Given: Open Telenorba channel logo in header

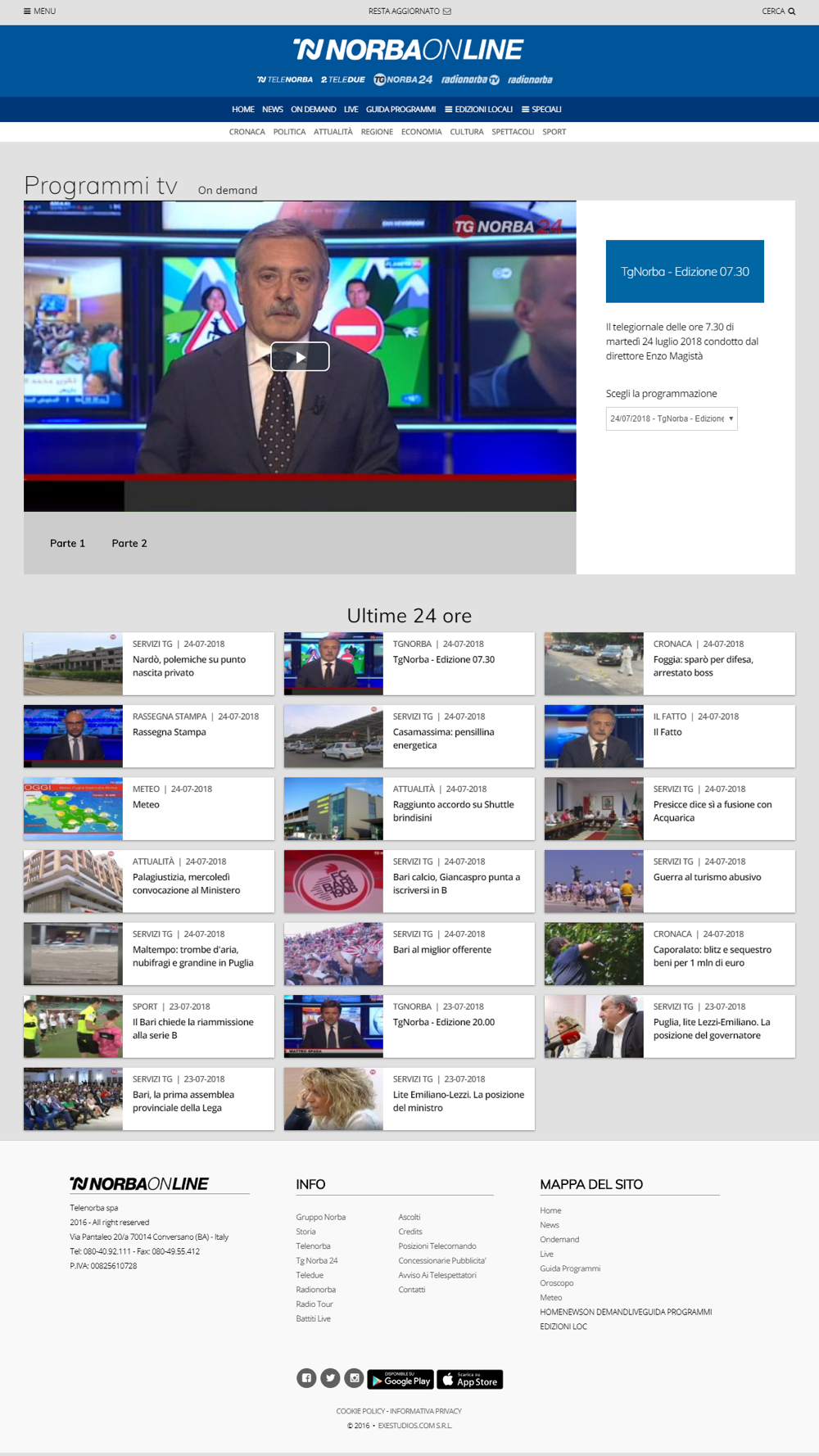Looking at the screenshot, I should 285,79.
